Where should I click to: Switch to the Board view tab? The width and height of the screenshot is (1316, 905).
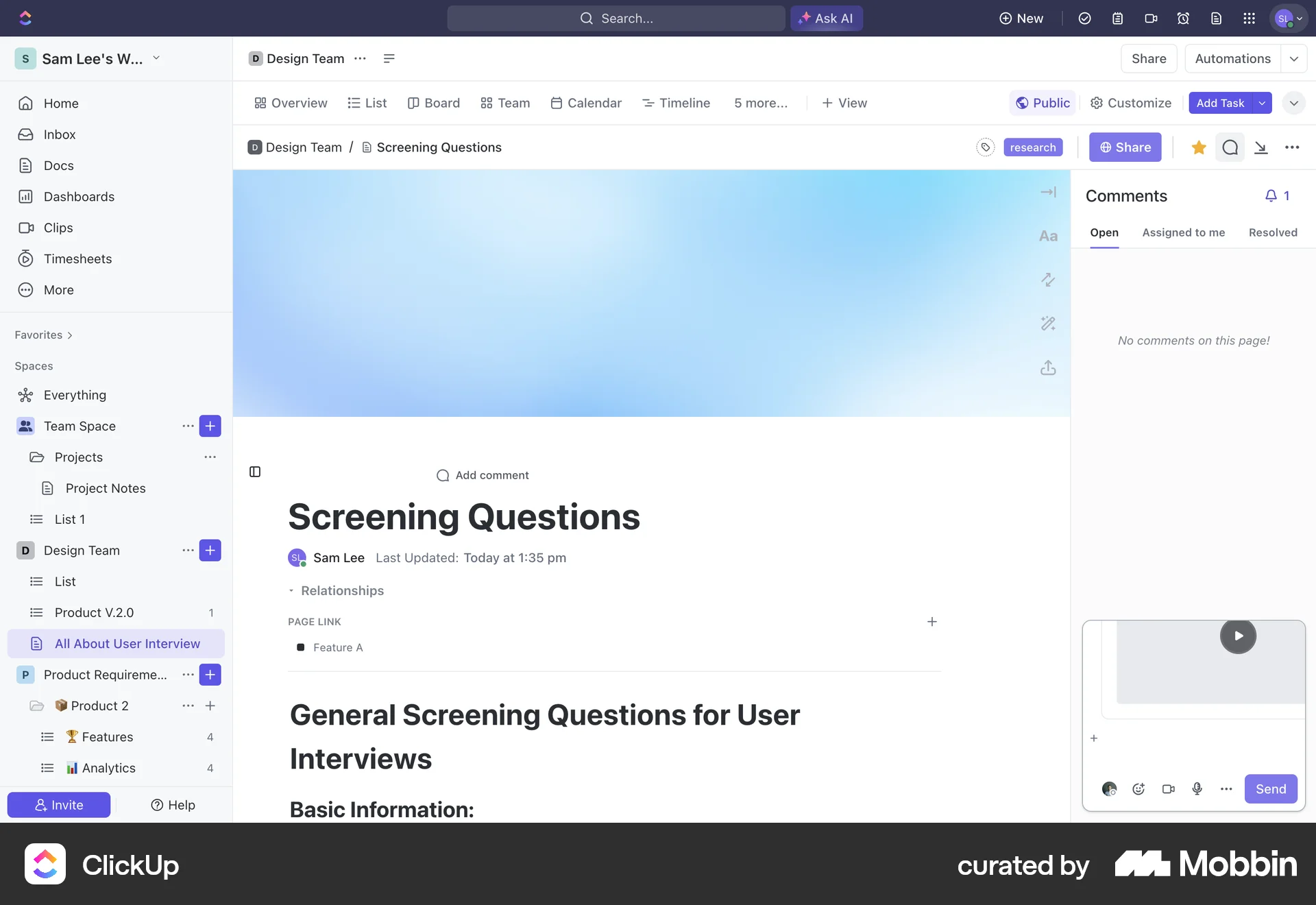[433, 103]
